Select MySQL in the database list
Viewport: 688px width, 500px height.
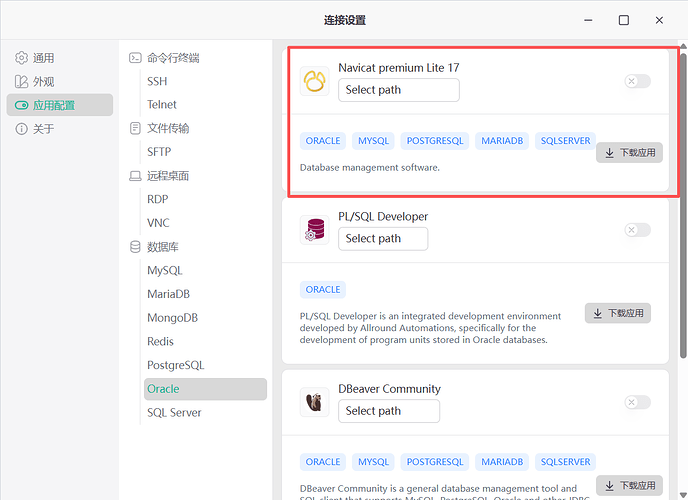point(165,271)
